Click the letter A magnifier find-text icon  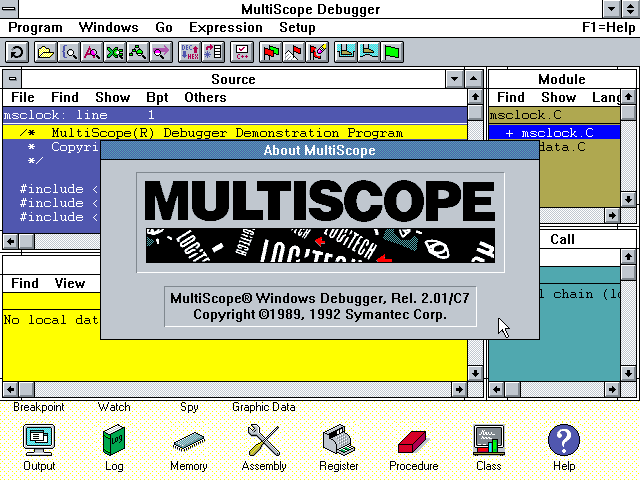[x=92, y=52]
